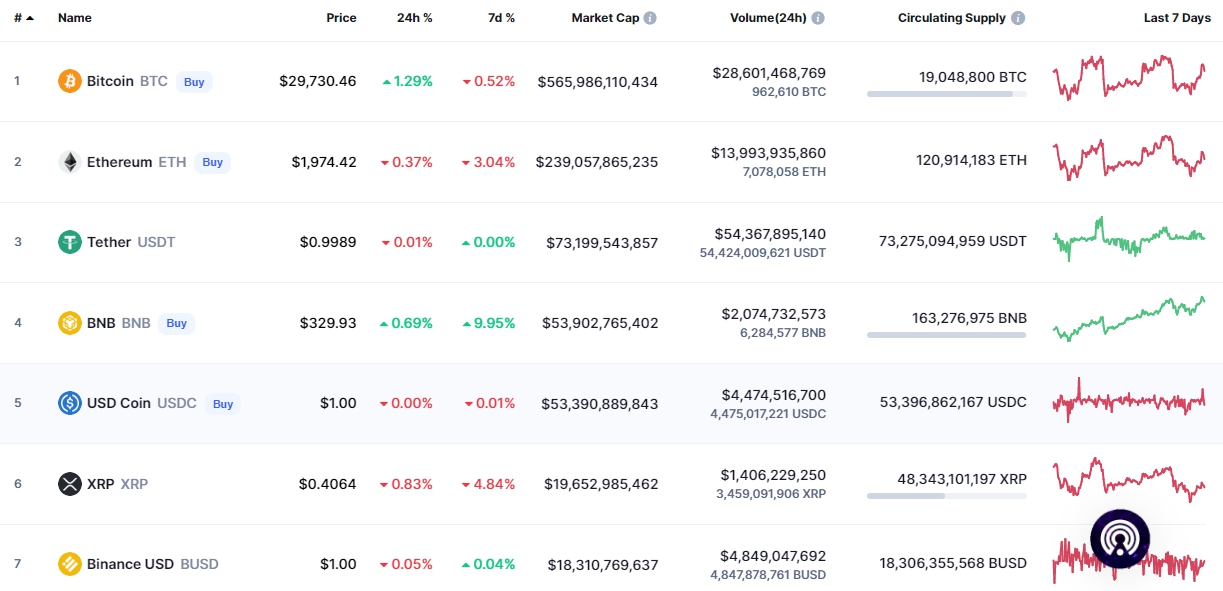This screenshot has width=1223, height=591.
Task: Click Bitcoin price $29,730.46
Action: [318, 81]
